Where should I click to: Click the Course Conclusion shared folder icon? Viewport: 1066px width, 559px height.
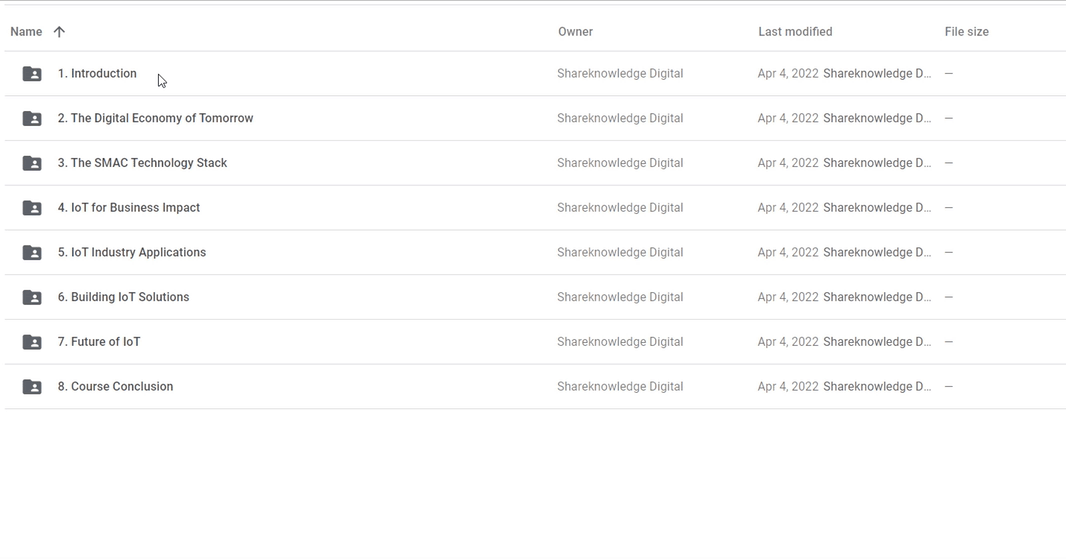[32, 386]
